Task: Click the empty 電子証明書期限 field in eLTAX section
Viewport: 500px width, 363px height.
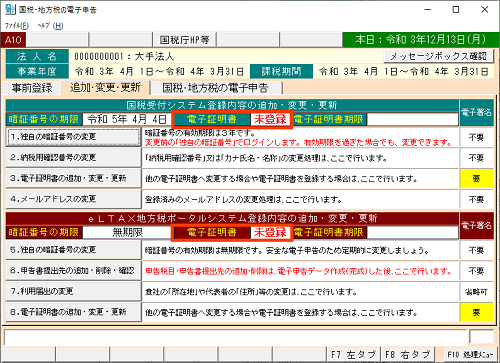Action: point(412,232)
